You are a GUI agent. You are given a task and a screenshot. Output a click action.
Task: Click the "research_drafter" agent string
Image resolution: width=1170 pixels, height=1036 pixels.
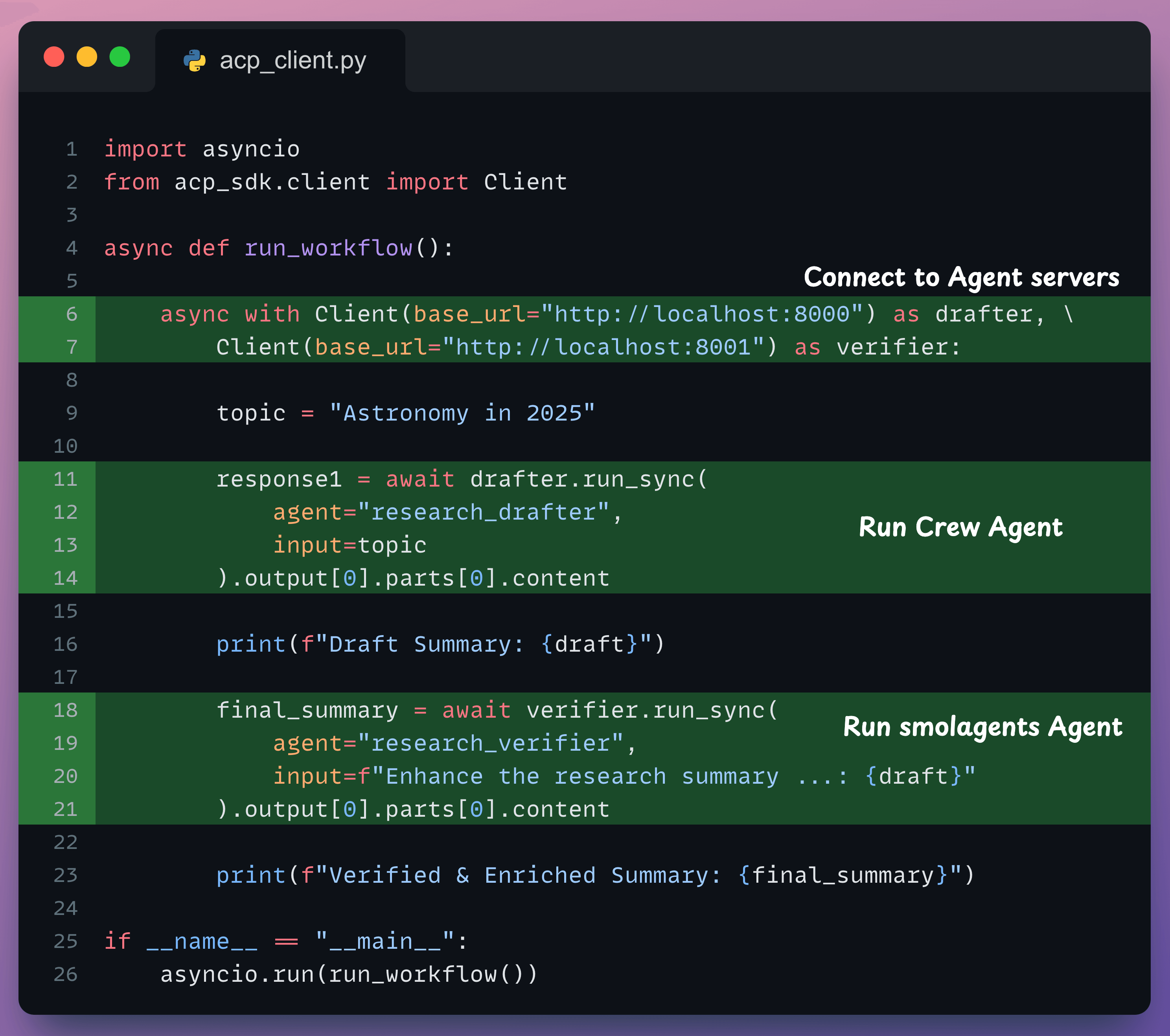[x=484, y=512]
